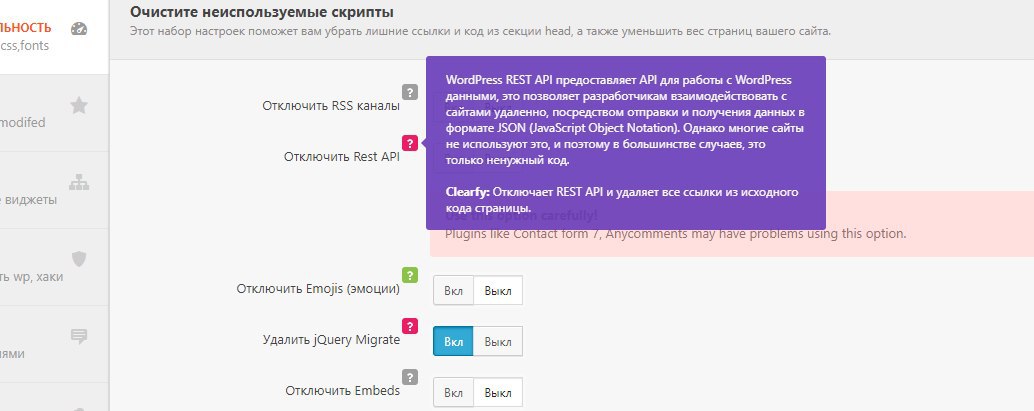Click the Отключить Rest API label

coord(341,157)
